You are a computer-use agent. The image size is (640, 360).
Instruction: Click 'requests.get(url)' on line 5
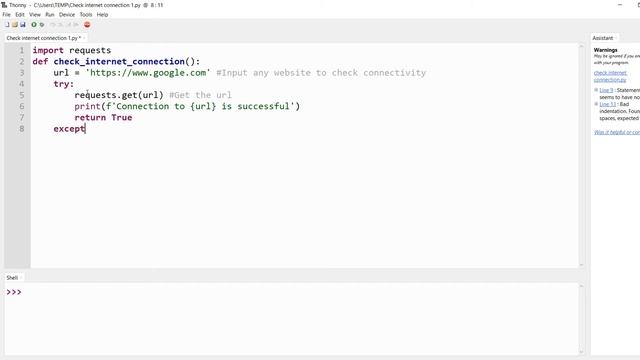pyautogui.click(x=119, y=95)
